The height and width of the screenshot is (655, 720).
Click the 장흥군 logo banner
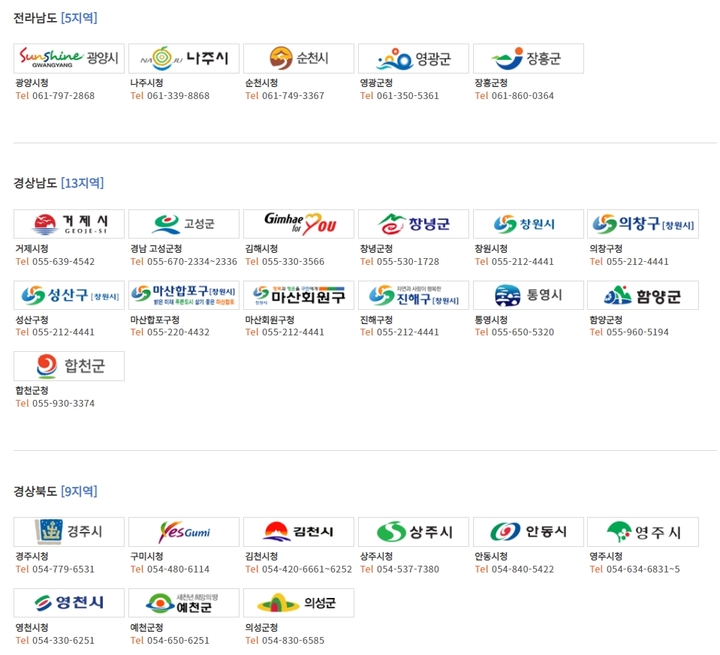click(x=528, y=58)
